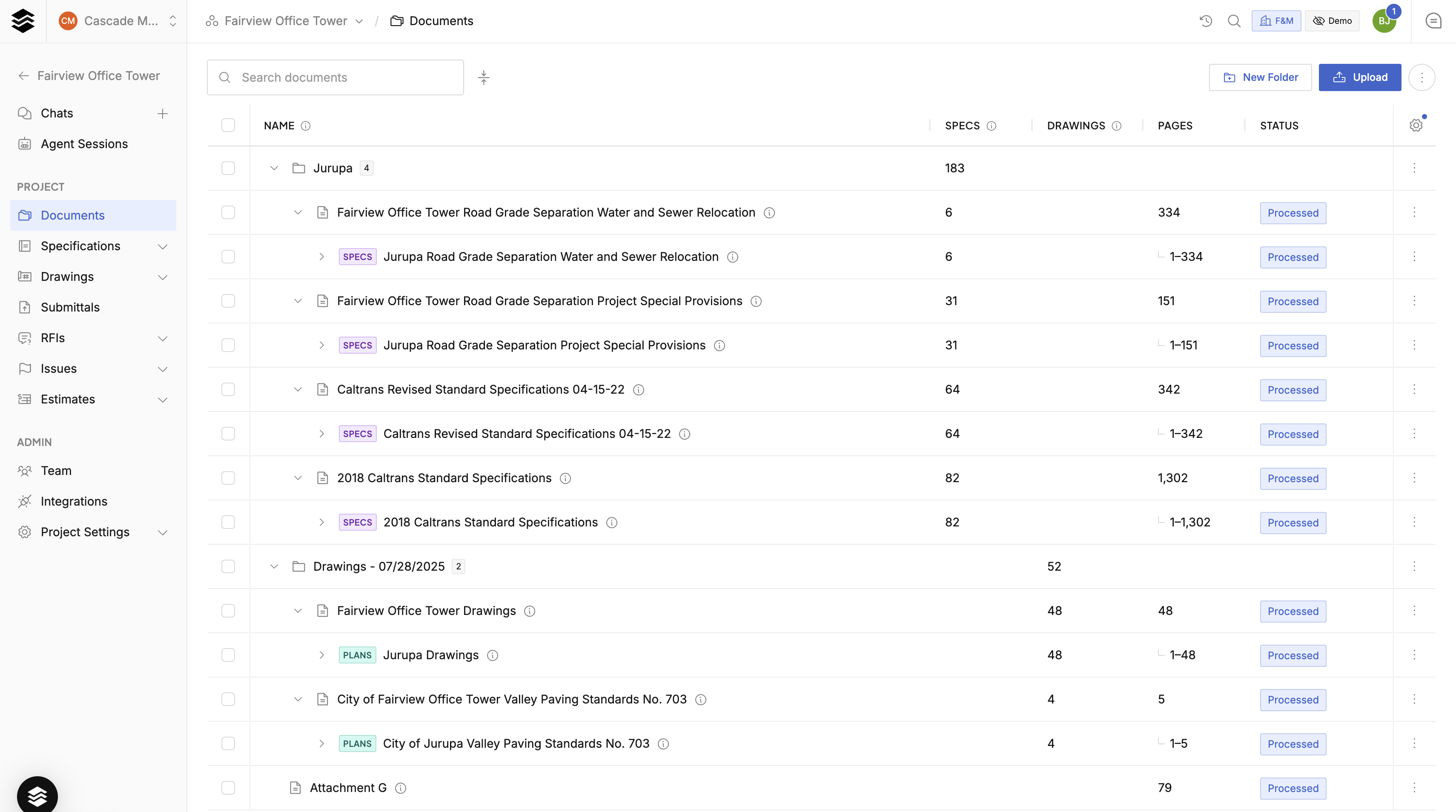Click the stacked-layers app logo at top left

click(23, 21)
